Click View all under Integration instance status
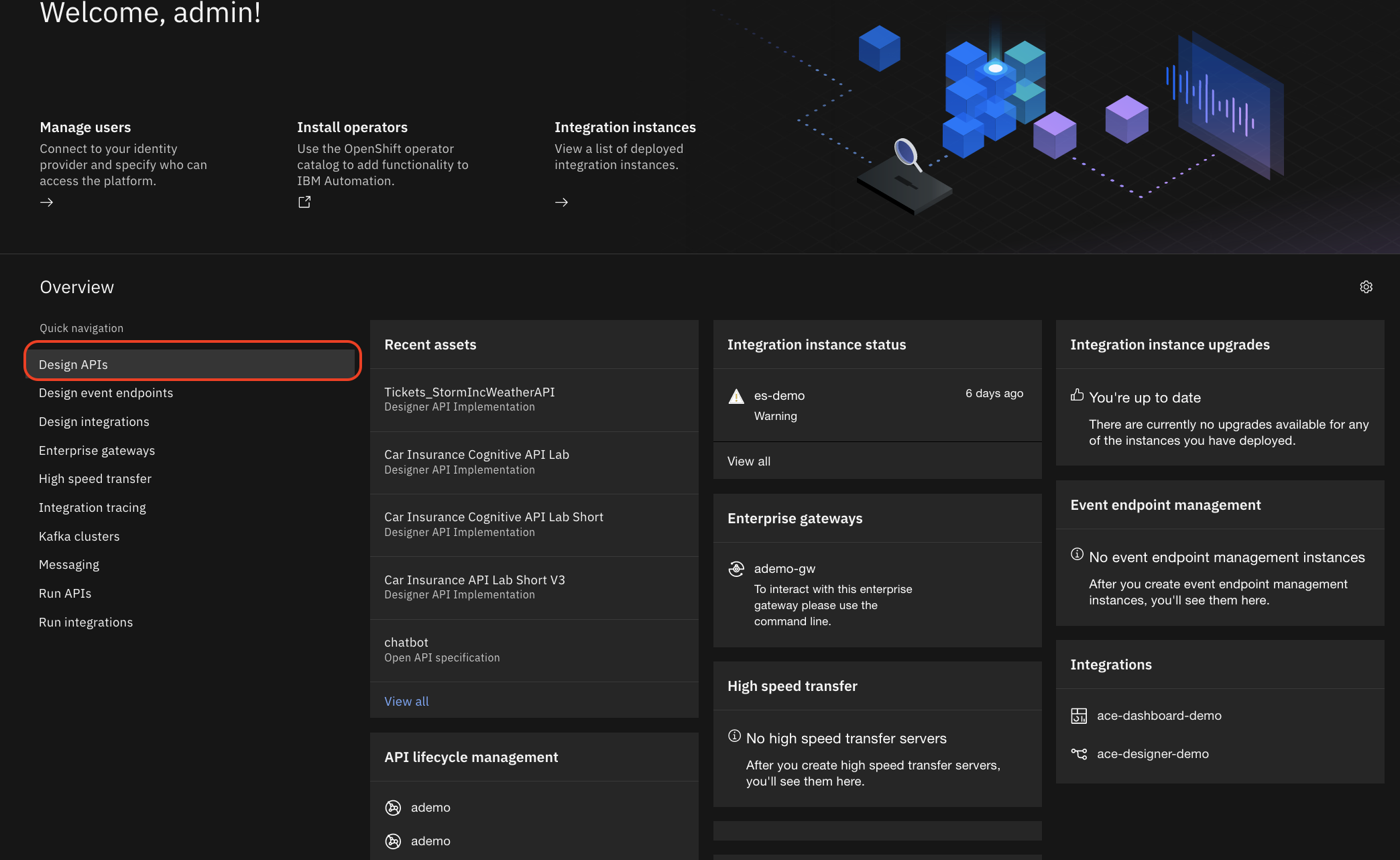The height and width of the screenshot is (860, 1400). click(x=748, y=461)
